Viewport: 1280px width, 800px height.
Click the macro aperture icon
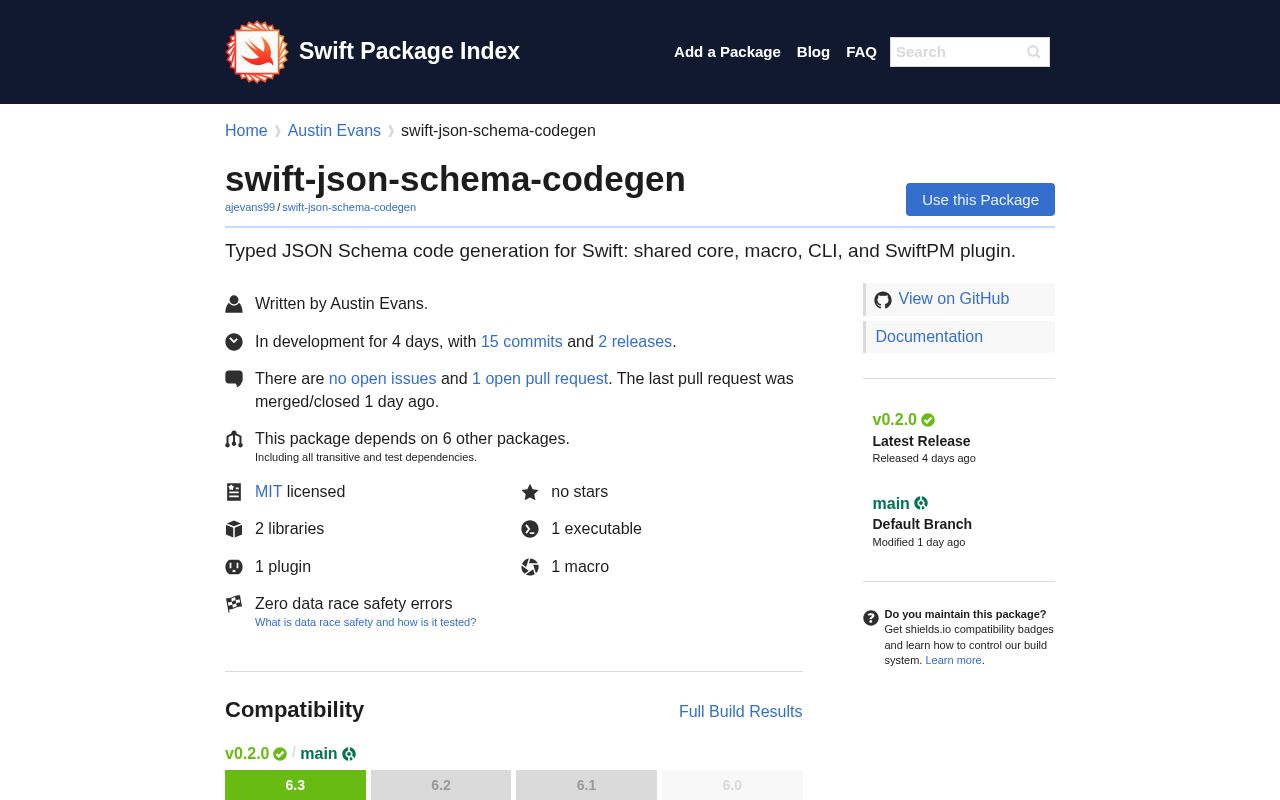tap(530, 567)
